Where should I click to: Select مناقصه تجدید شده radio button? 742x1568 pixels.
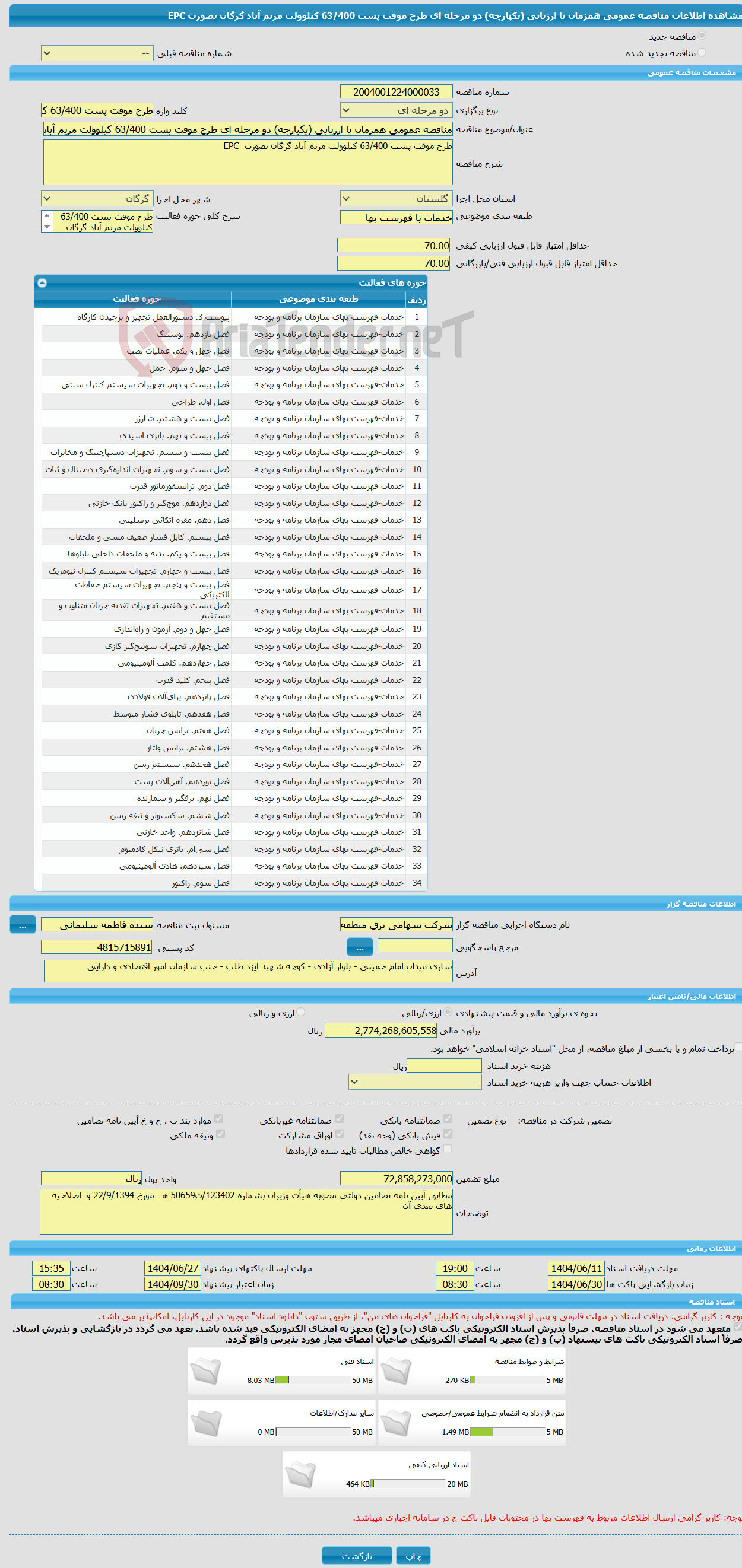tap(702, 52)
